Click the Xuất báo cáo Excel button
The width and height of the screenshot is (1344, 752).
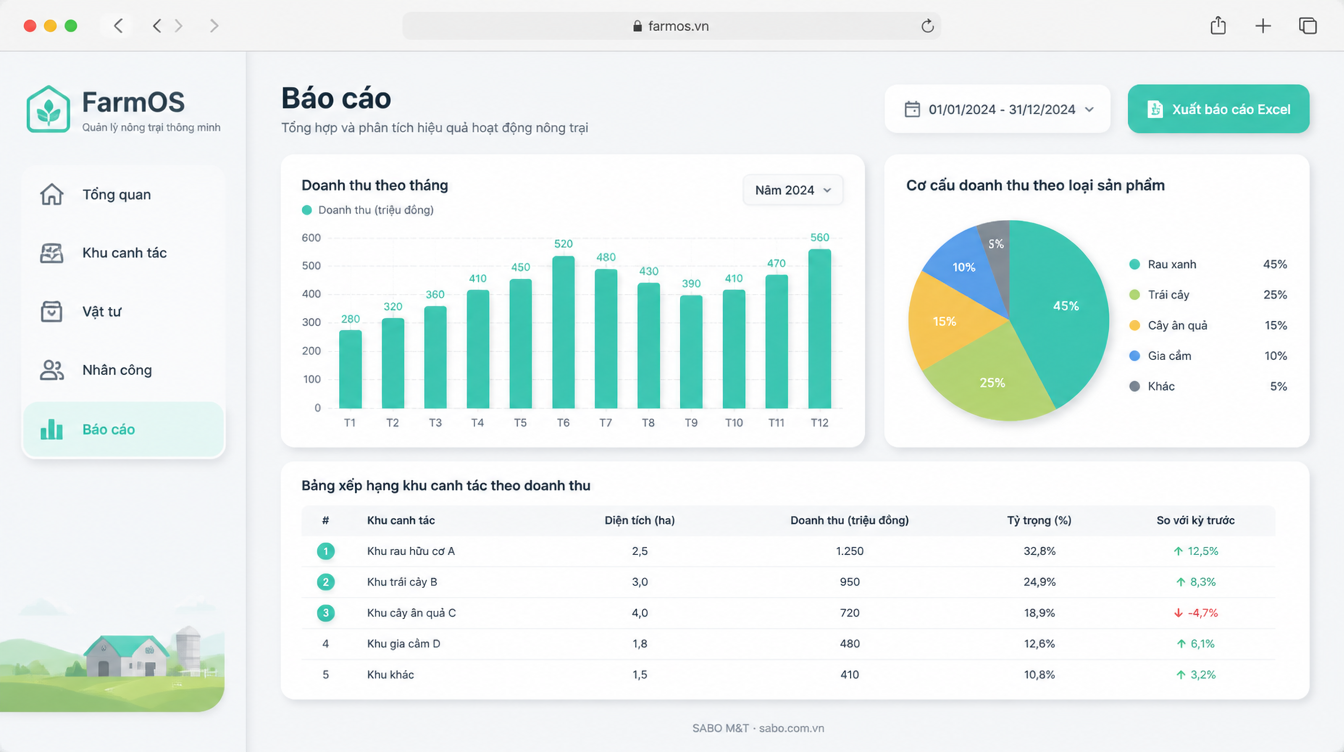[x=1218, y=109]
